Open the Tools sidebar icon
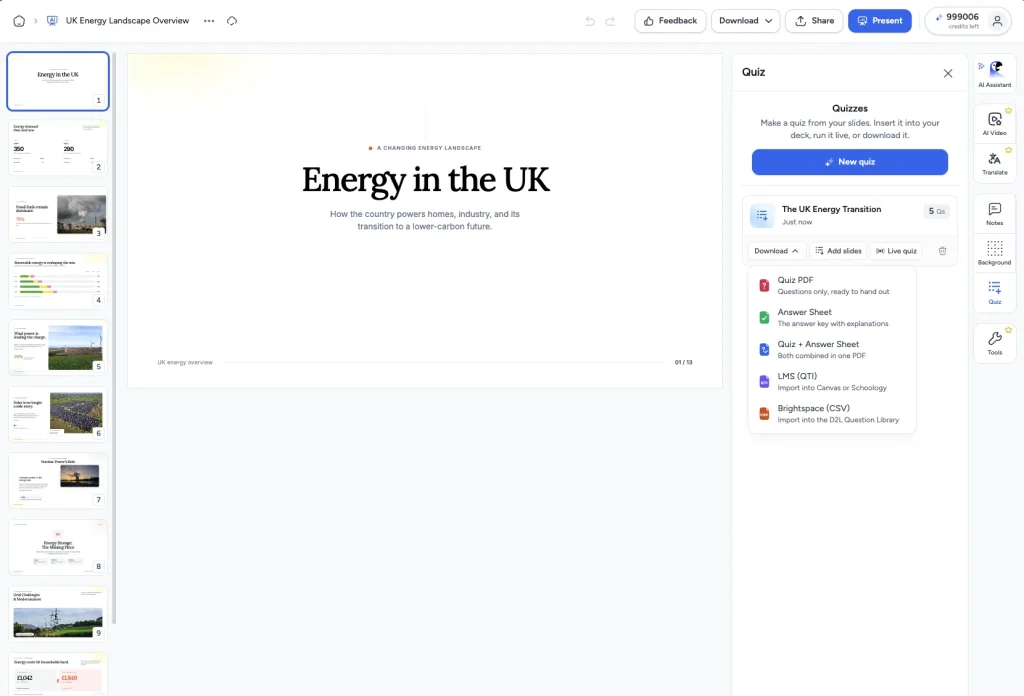 coord(995,342)
